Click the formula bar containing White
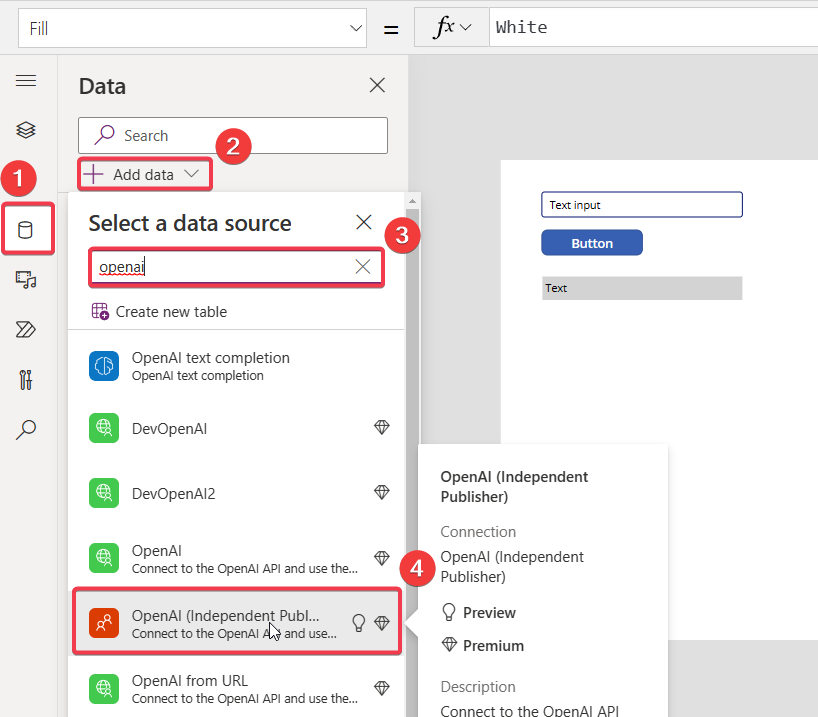Screen dimensions: 818x717 [x=653, y=27]
